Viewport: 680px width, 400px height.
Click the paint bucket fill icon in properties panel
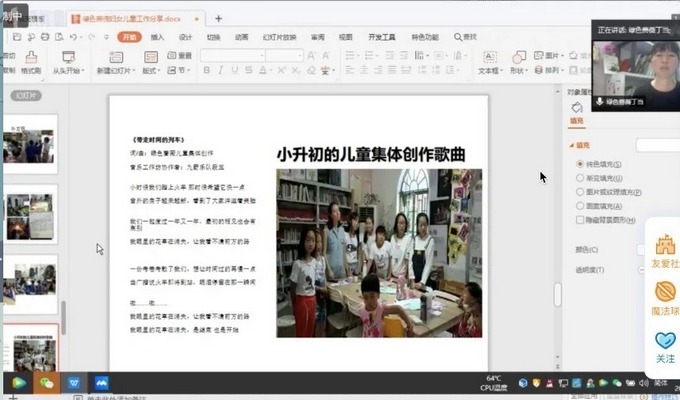point(576,107)
